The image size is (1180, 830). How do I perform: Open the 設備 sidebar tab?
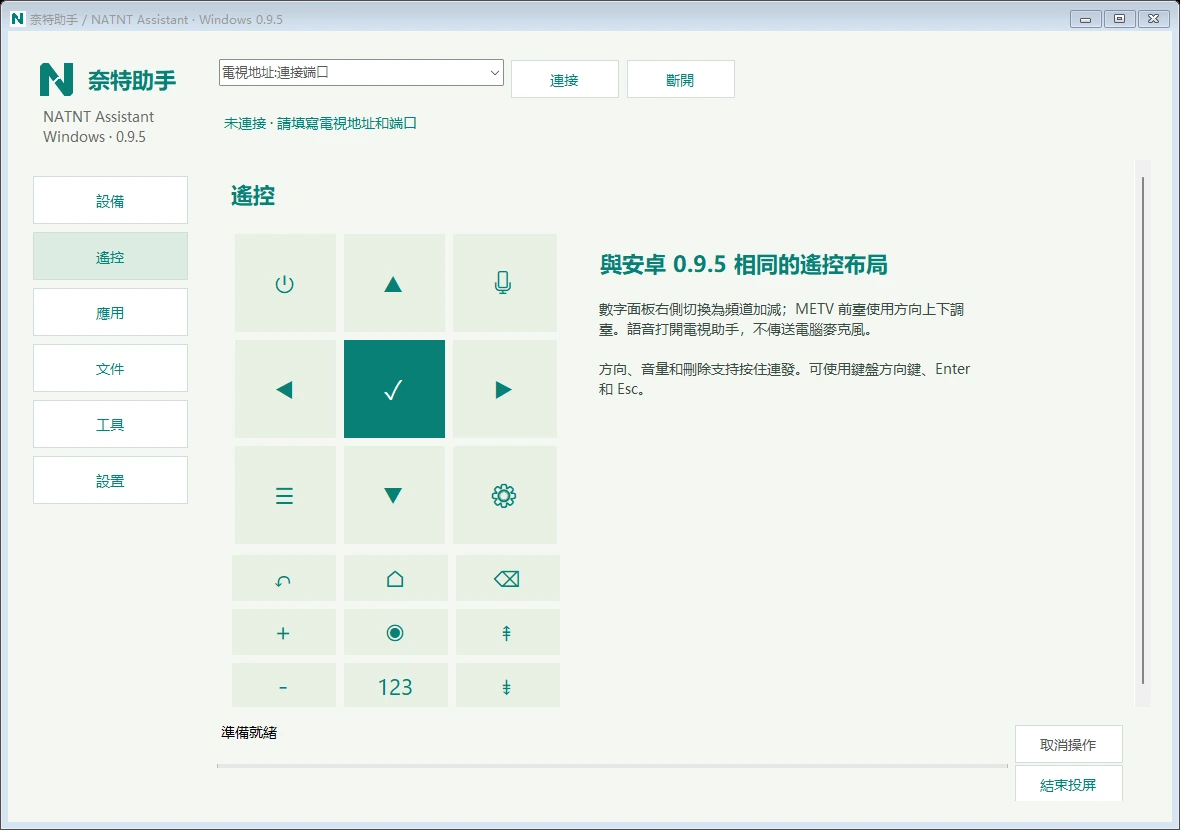tap(111, 200)
